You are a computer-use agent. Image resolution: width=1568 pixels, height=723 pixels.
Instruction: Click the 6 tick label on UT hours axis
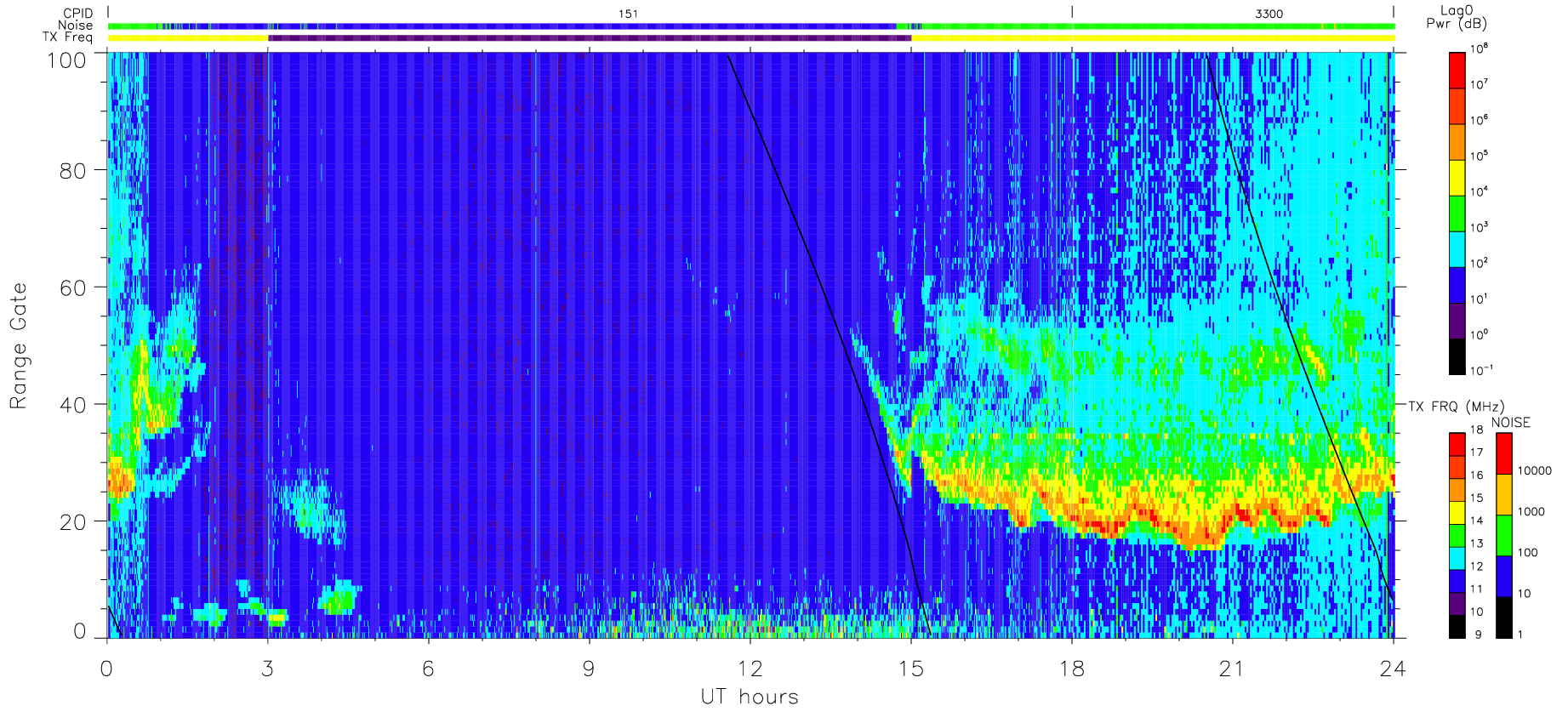[428, 669]
